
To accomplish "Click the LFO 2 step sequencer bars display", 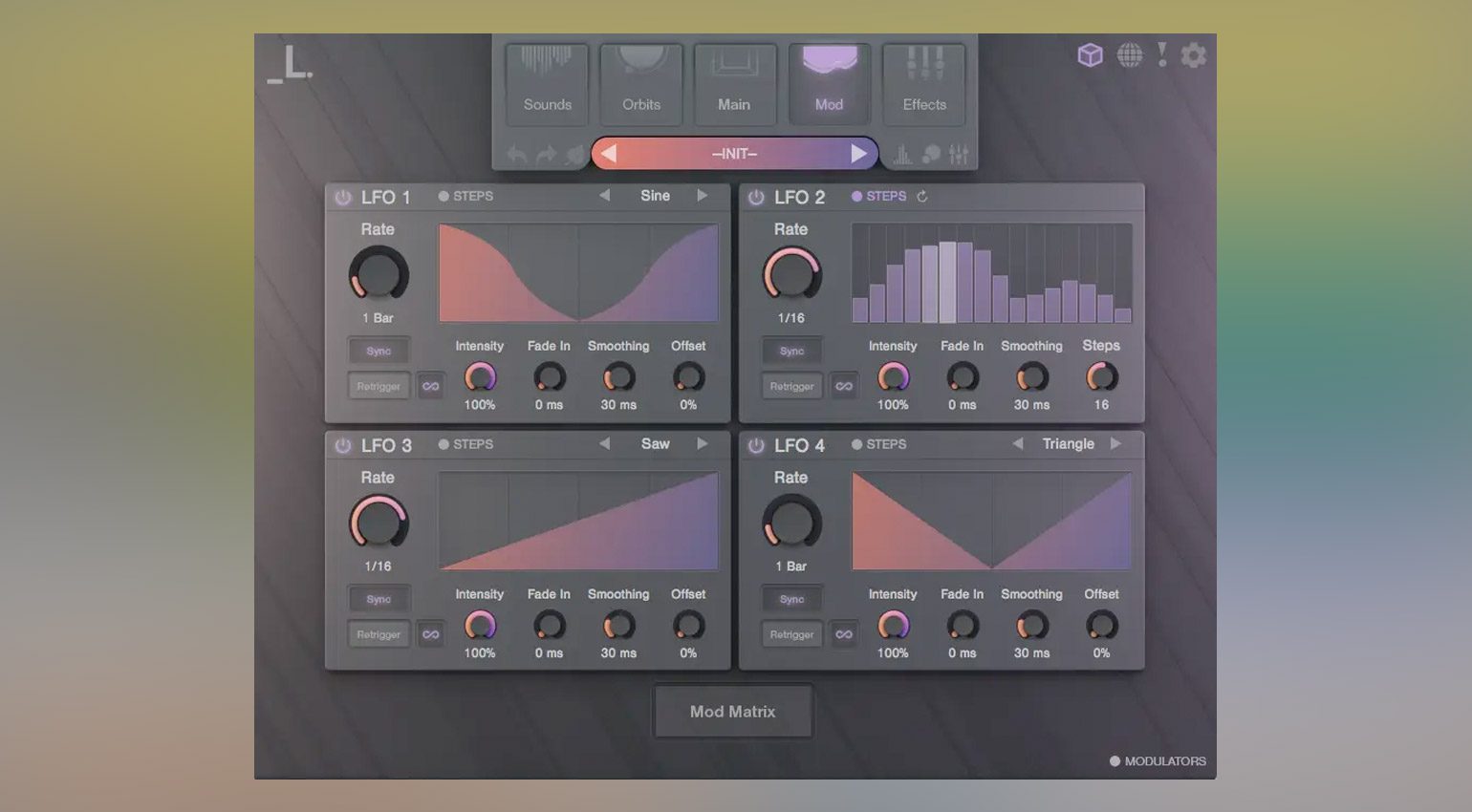I will click(991, 273).
